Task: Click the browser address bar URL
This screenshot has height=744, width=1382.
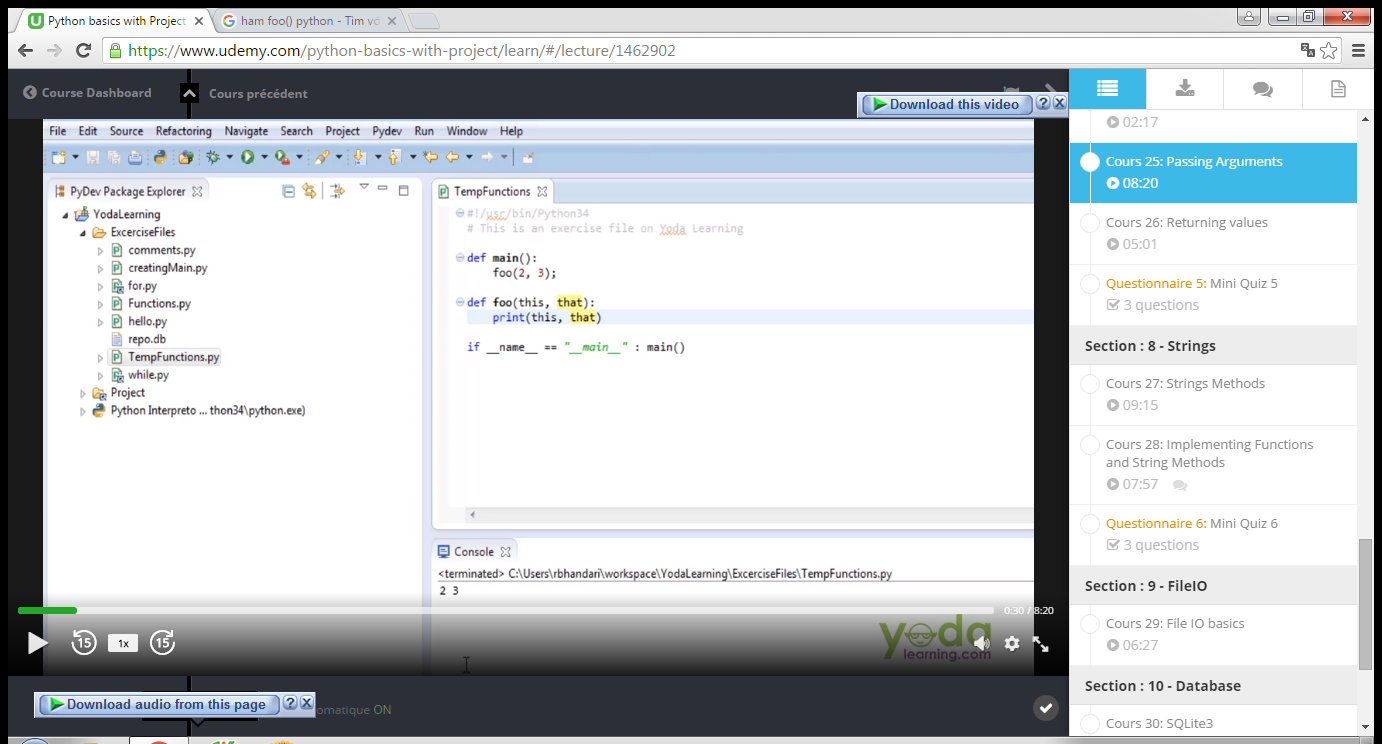Action: click(x=402, y=50)
